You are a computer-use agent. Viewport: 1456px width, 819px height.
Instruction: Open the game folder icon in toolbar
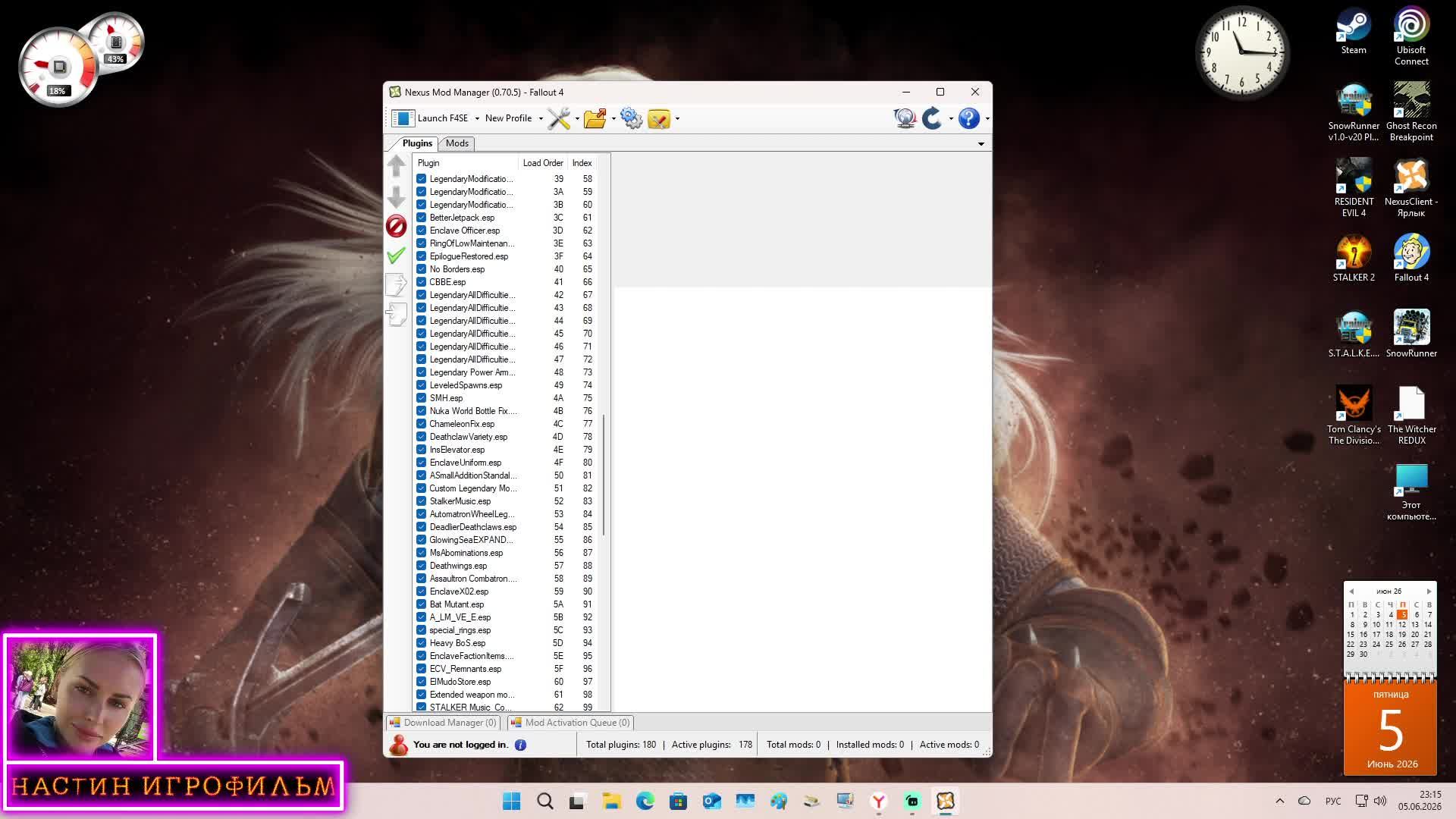coord(595,118)
